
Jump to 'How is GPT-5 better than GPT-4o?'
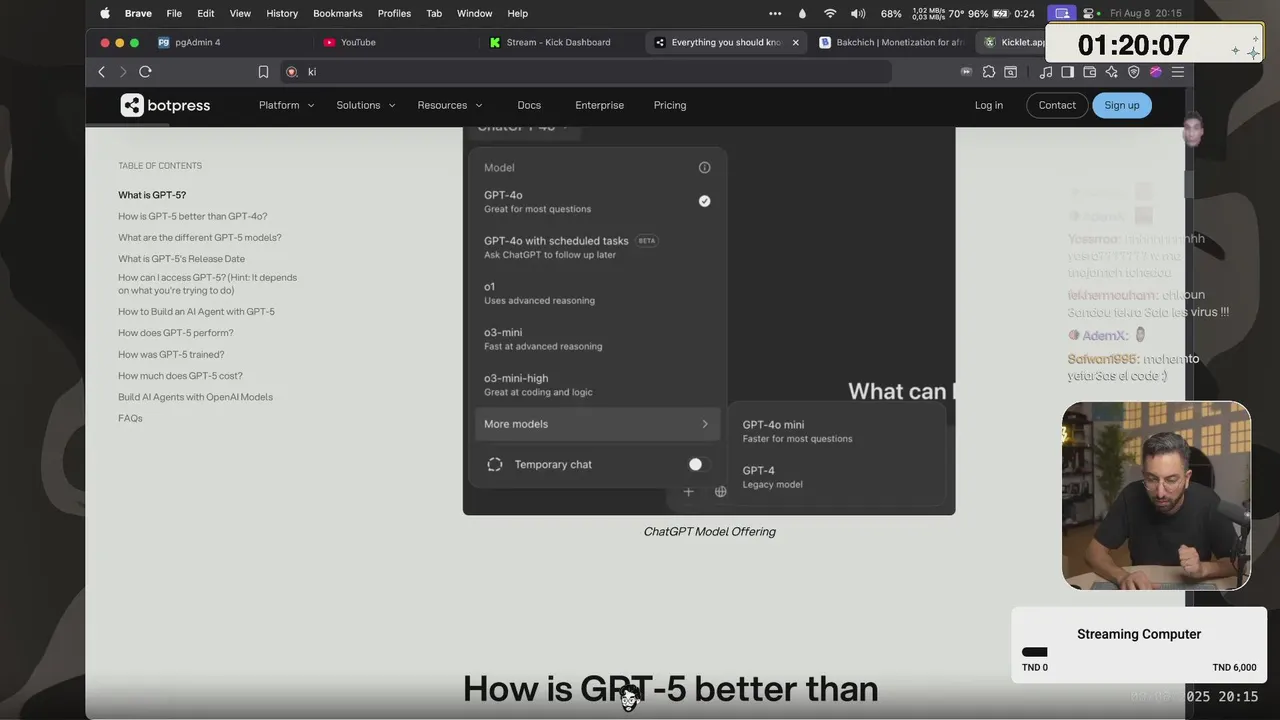click(x=193, y=216)
